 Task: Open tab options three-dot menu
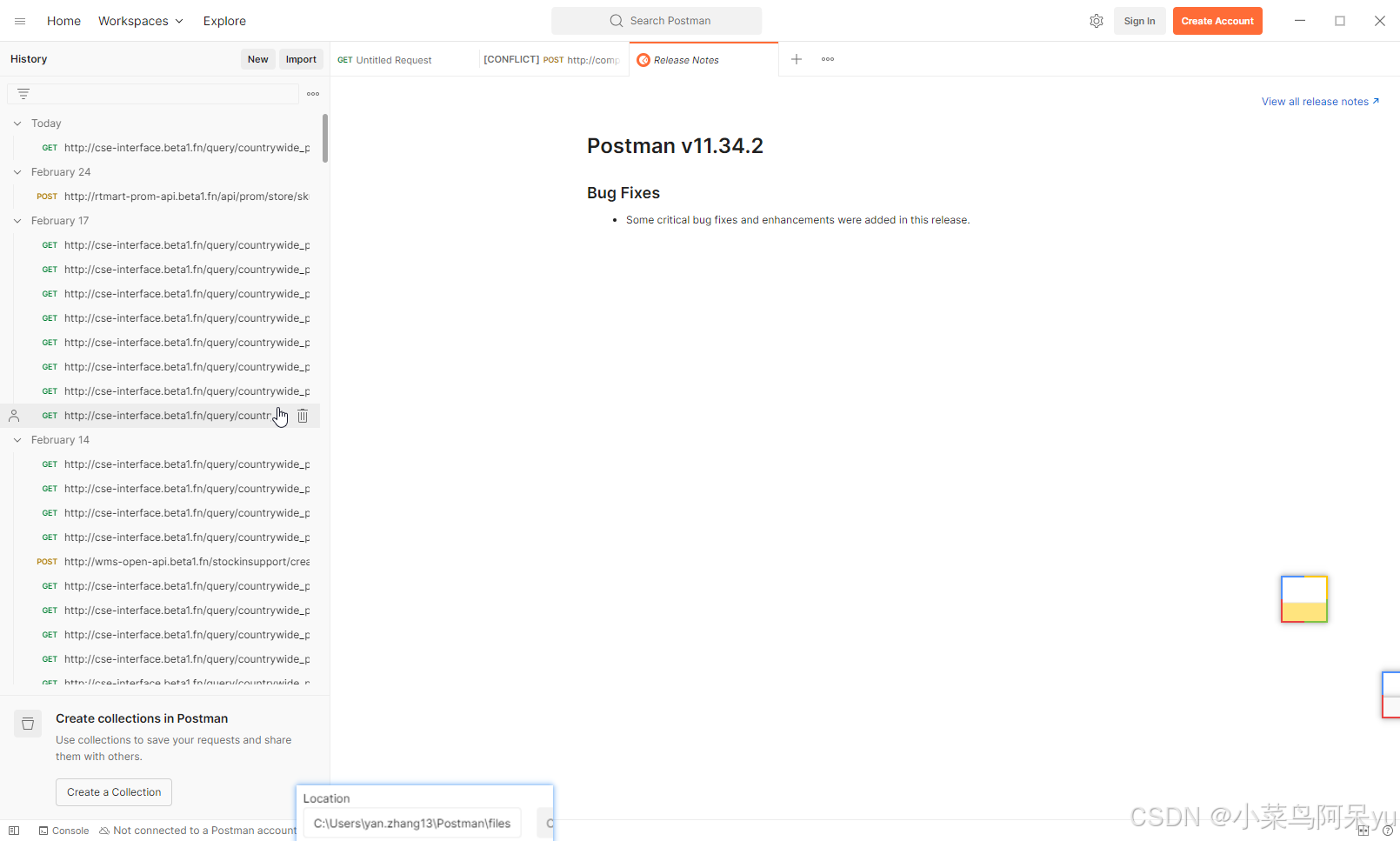(828, 59)
